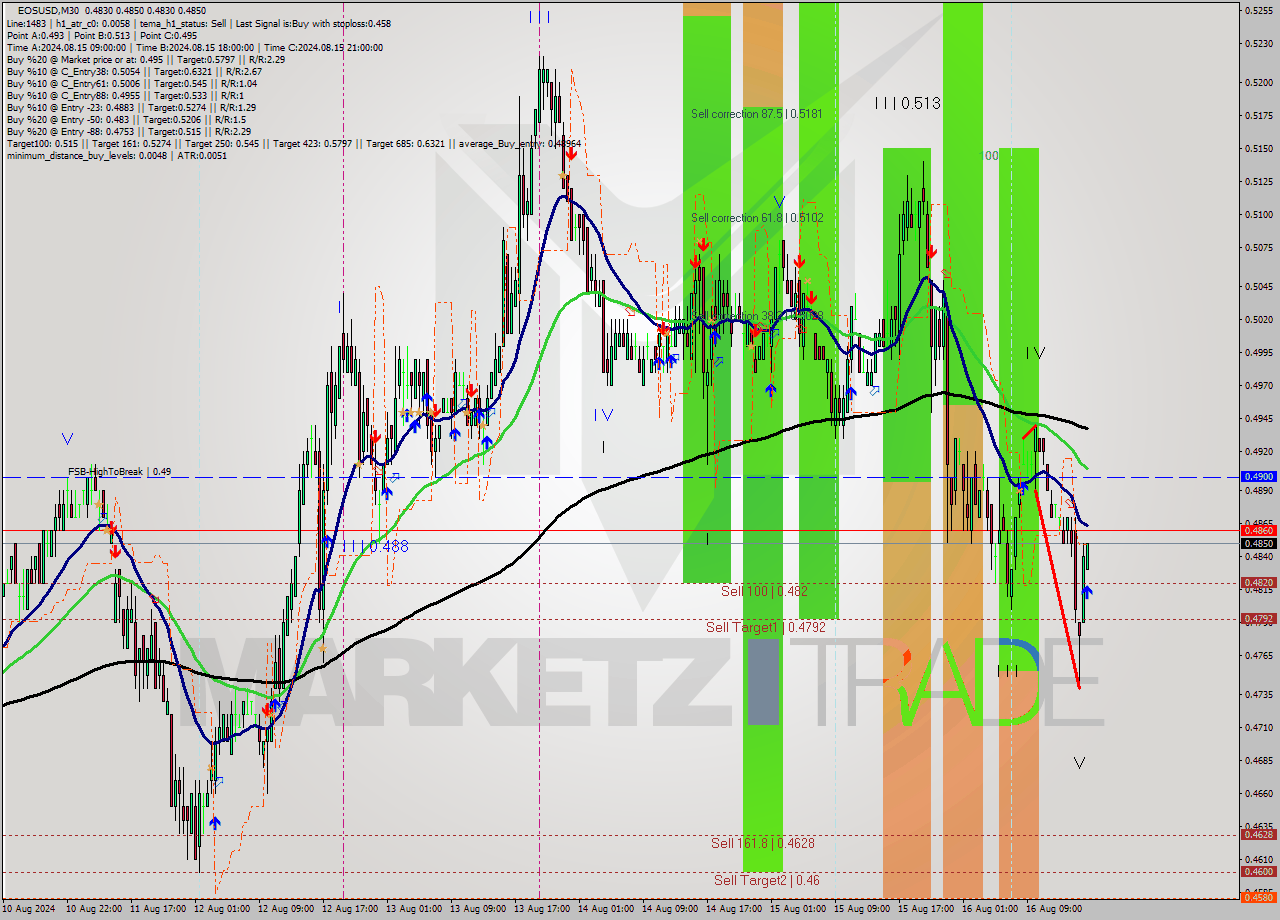Click the '10 Aug 22:00' time label
This screenshot has height=920, width=1280.
(93, 909)
